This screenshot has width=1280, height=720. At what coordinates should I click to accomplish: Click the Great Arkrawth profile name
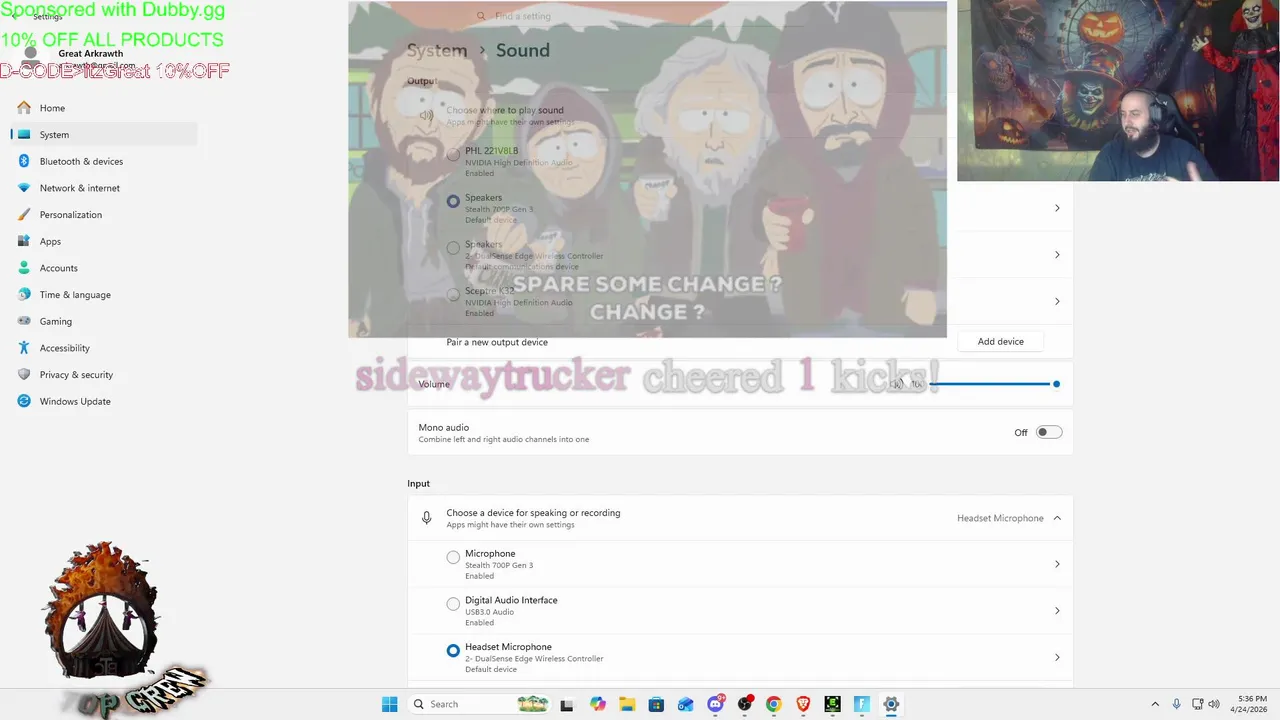pos(91,53)
